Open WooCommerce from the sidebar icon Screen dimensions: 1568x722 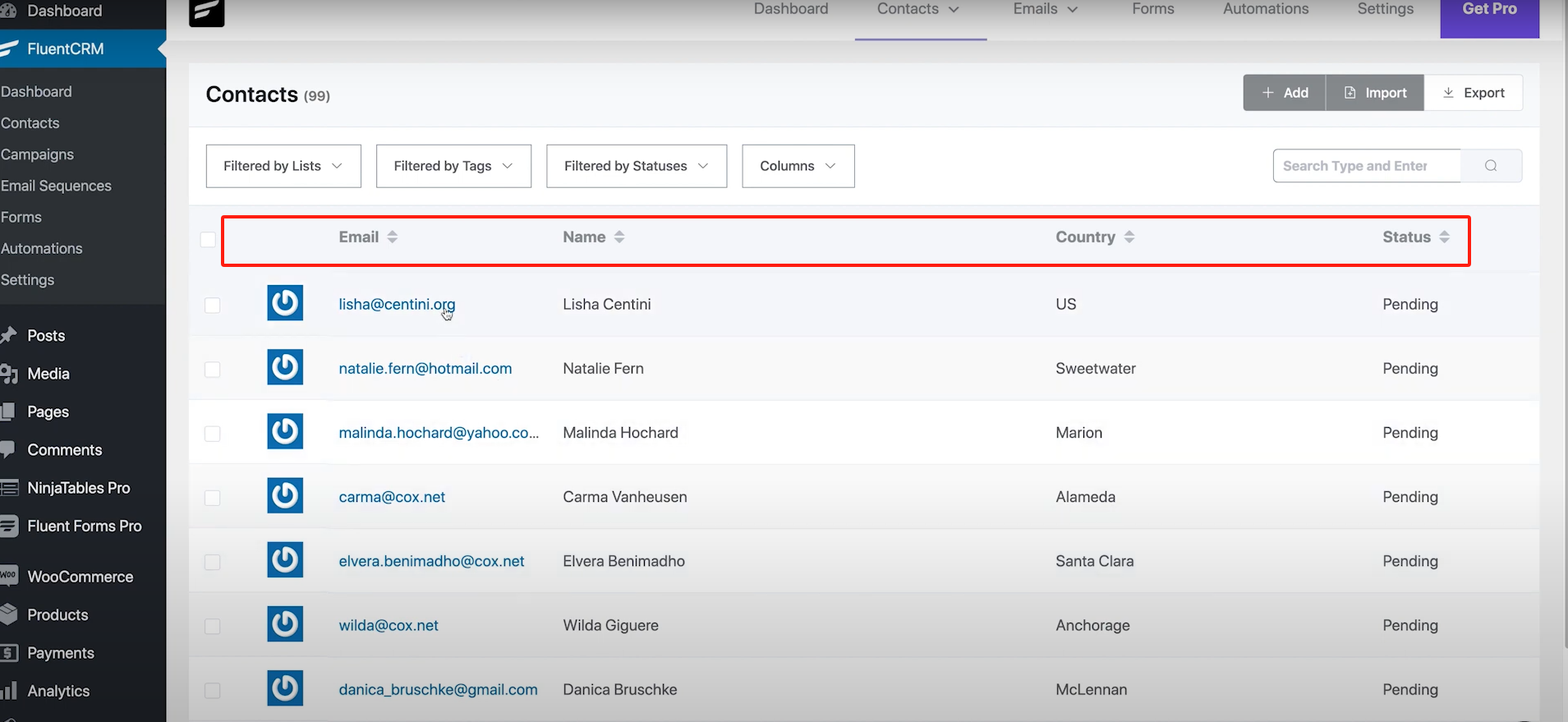click(x=8, y=576)
